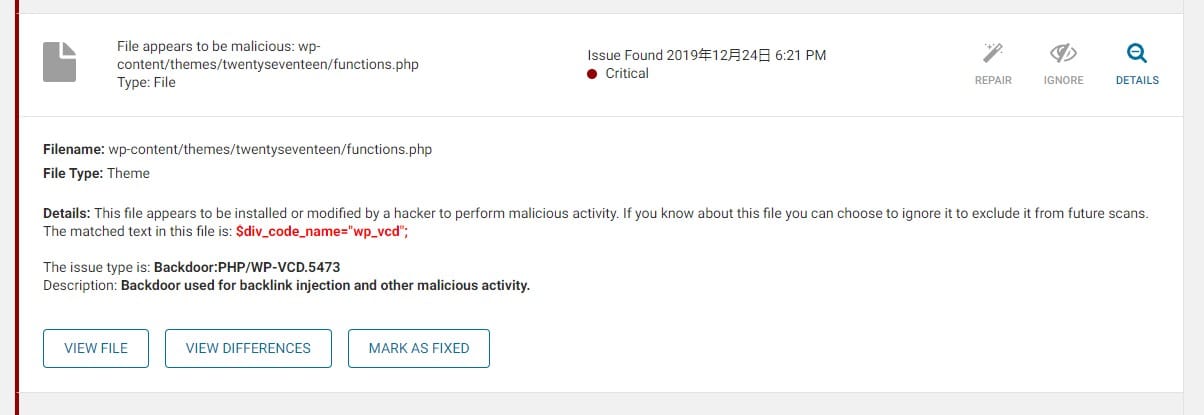Click the Filename path functions.php line
1204x415 pixels.
coord(238,149)
